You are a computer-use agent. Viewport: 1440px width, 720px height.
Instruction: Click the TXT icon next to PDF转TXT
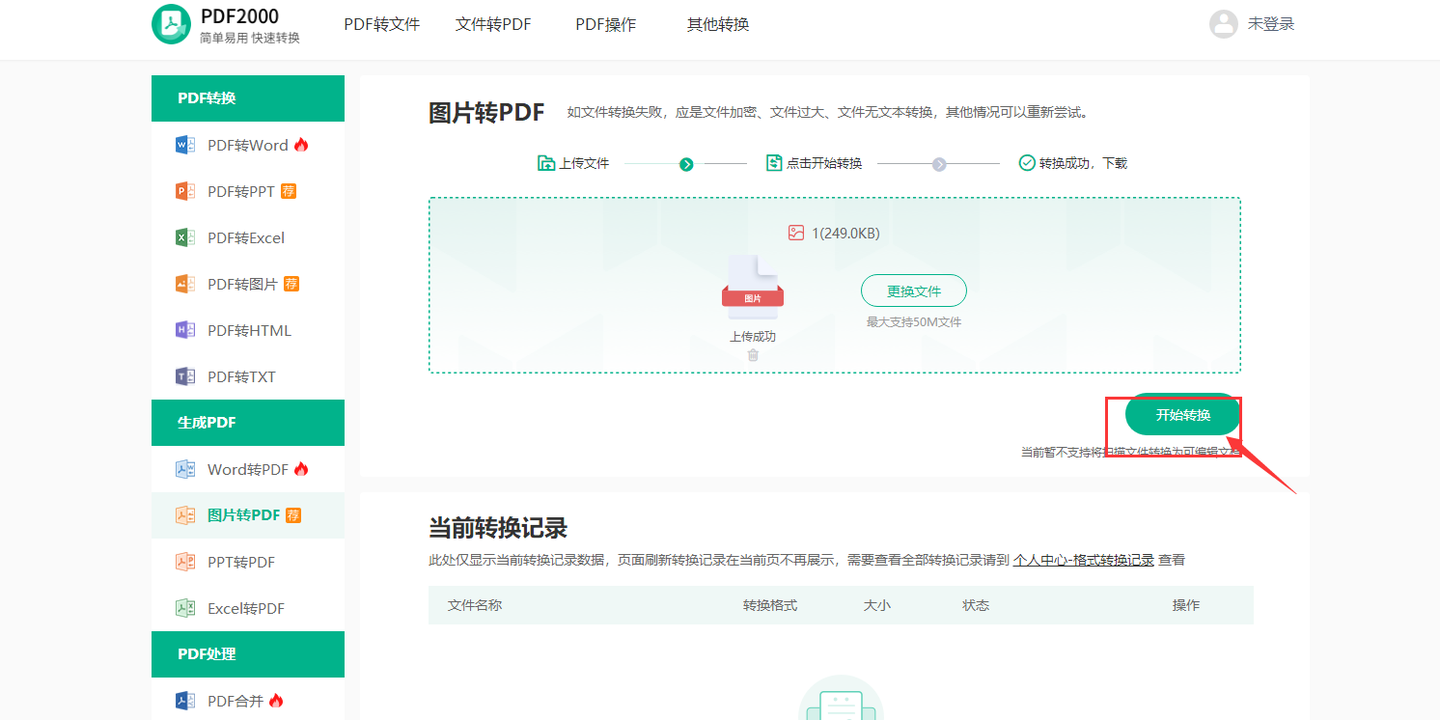[185, 377]
